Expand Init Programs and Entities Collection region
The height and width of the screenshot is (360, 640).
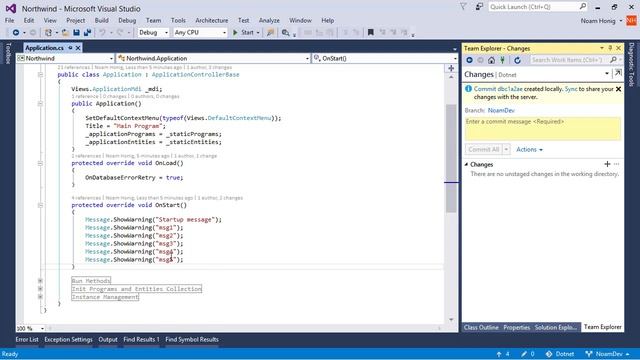point(40,289)
